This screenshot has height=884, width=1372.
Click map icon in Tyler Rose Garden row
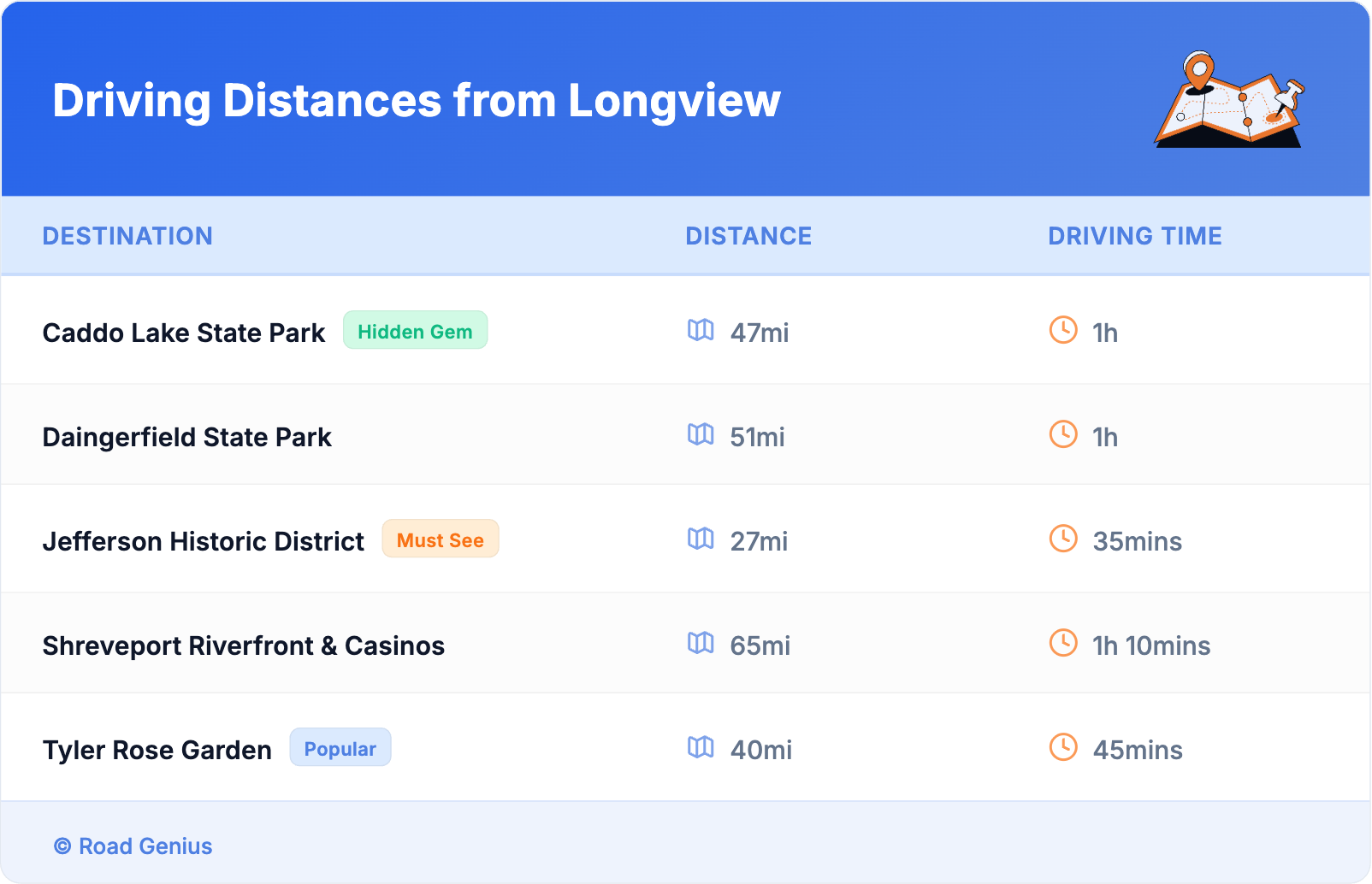(701, 747)
